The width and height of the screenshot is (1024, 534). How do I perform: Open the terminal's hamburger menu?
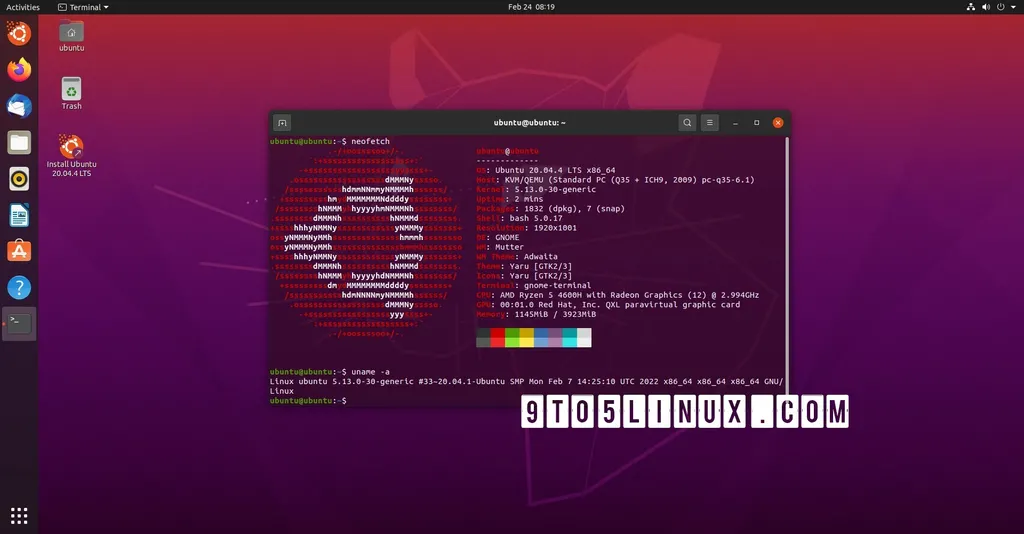(x=710, y=123)
